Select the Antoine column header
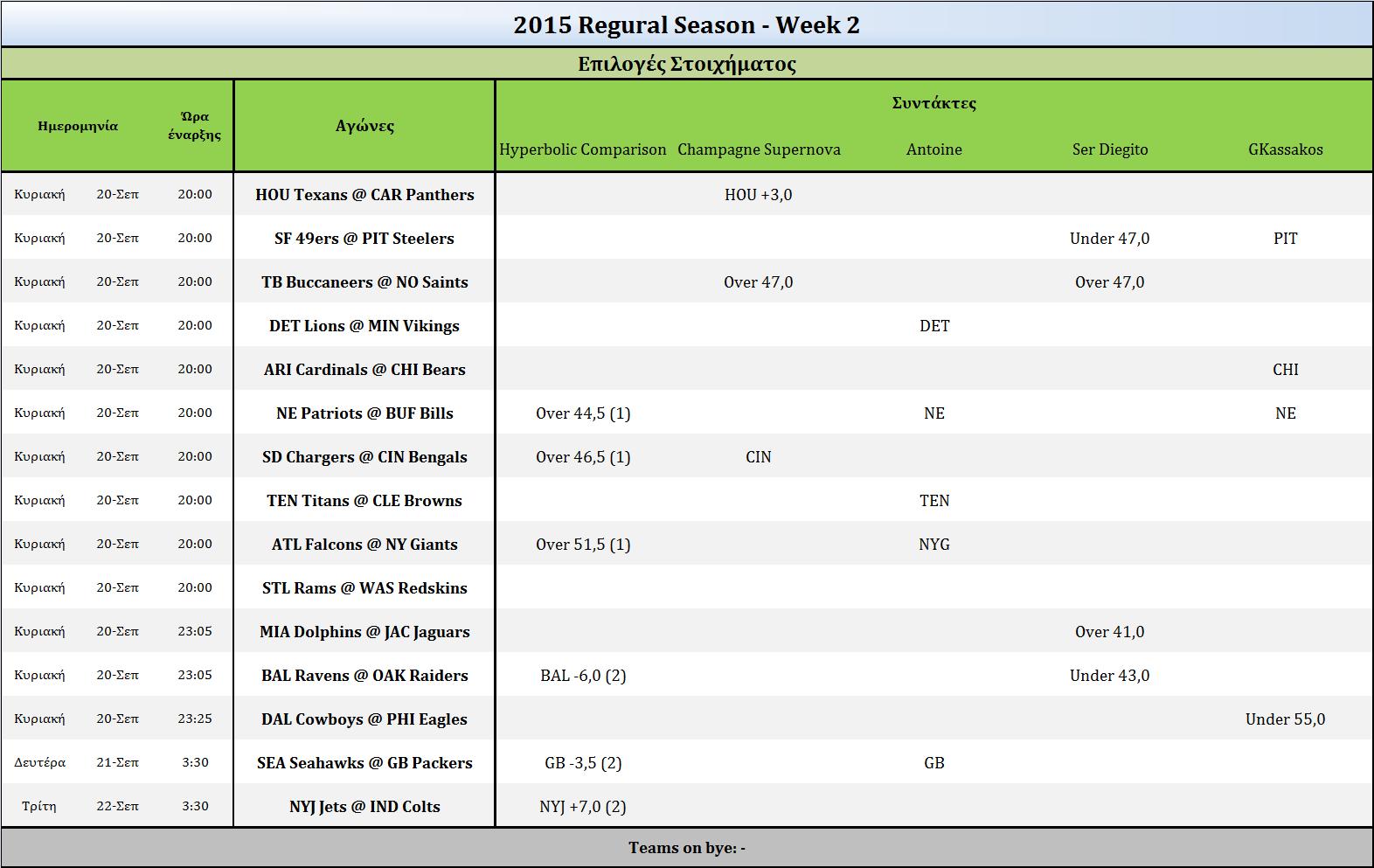This screenshot has height=868, width=1374. pos(934,149)
